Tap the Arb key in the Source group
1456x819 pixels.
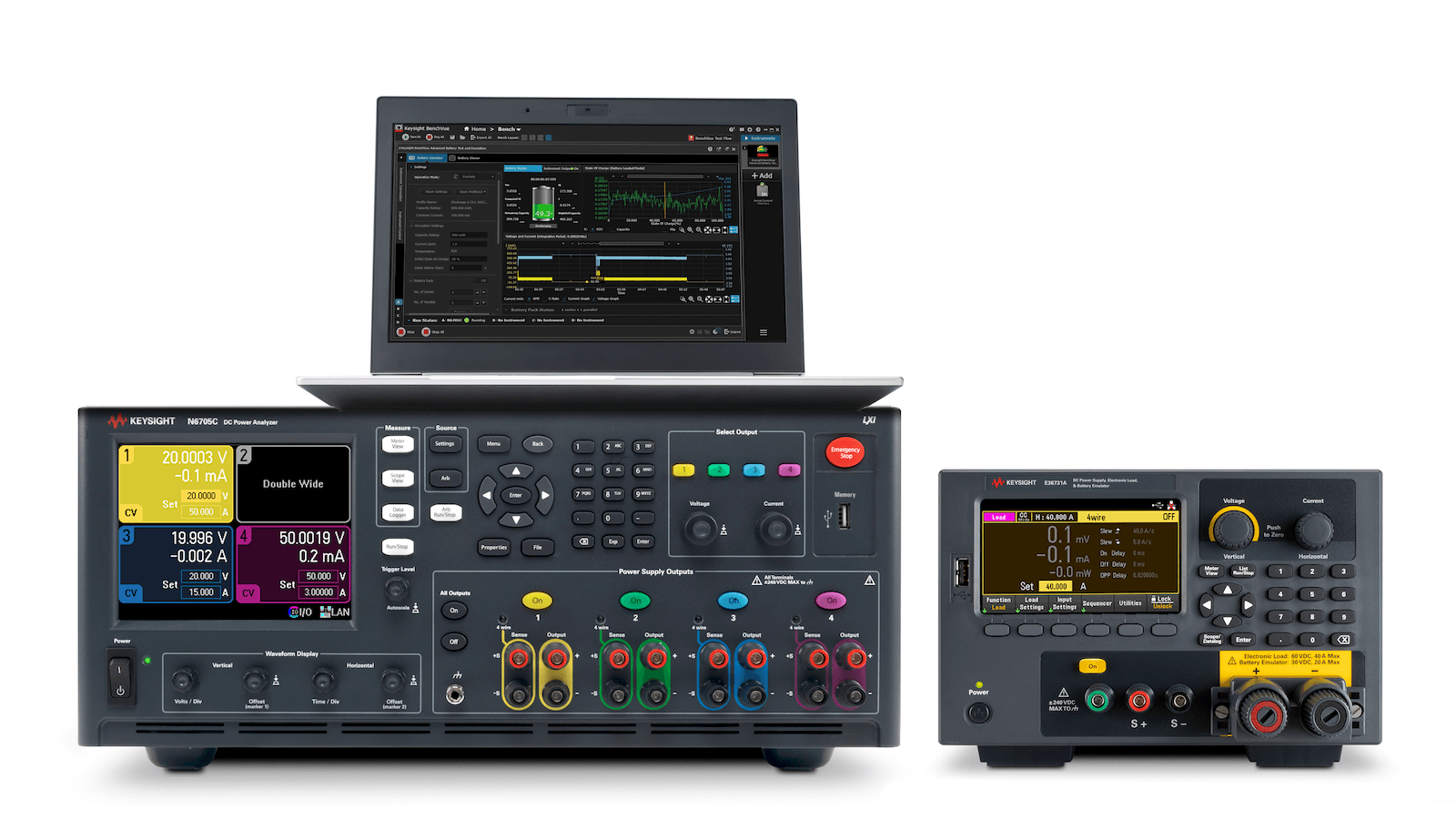pyautogui.click(x=445, y=478)
